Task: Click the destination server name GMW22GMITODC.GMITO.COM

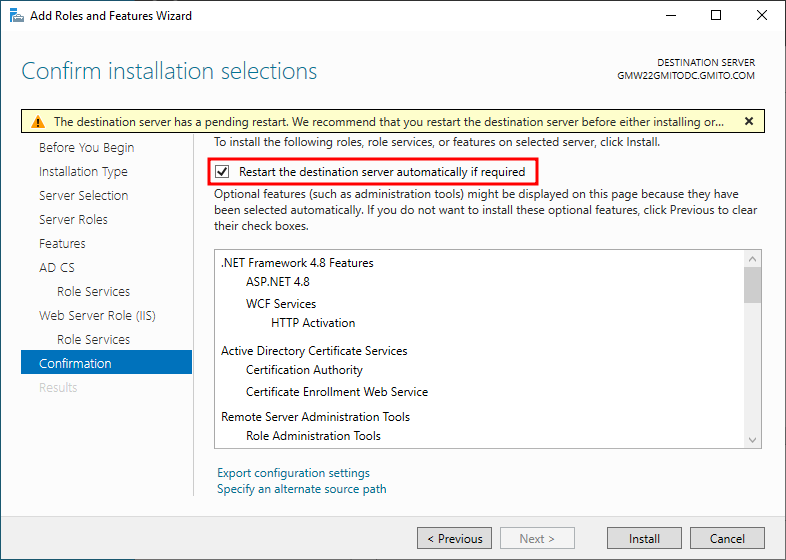Action: pos(686,76)
